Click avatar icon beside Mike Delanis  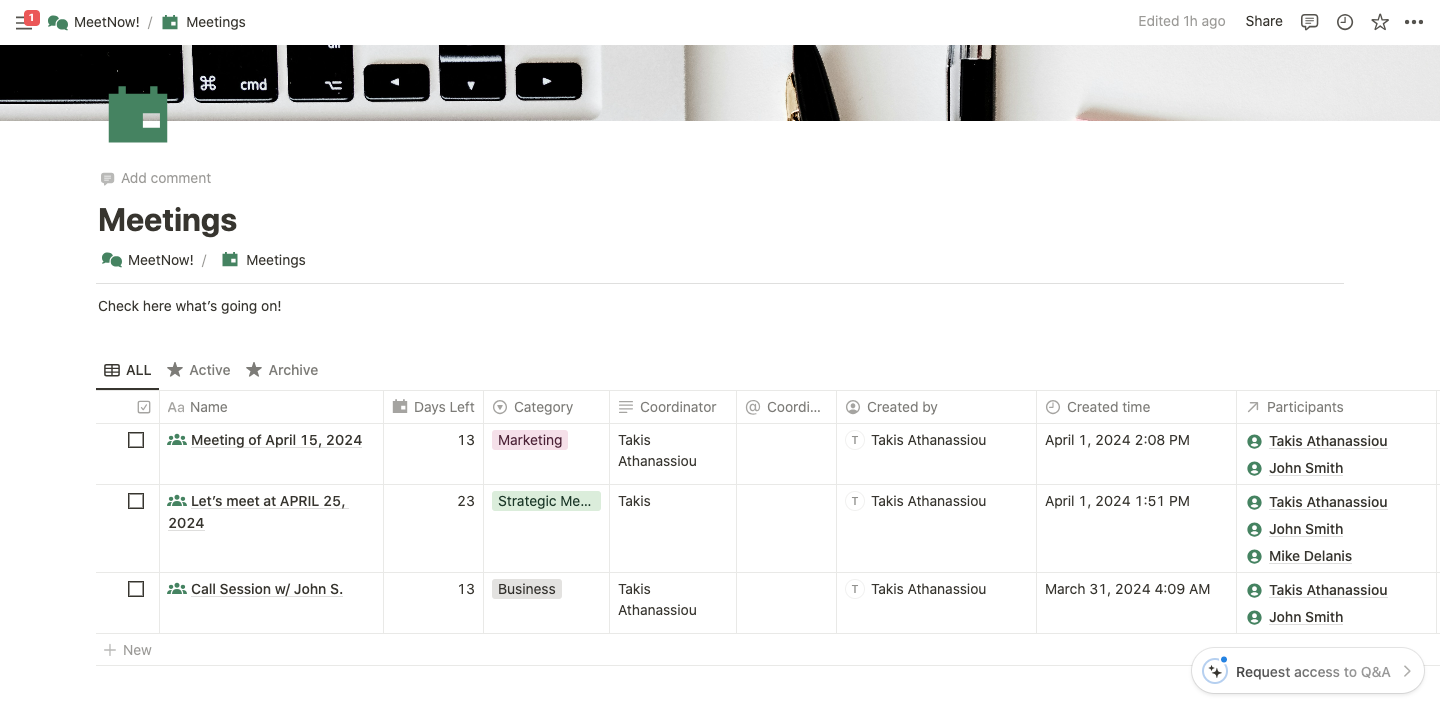point(1254,556)
